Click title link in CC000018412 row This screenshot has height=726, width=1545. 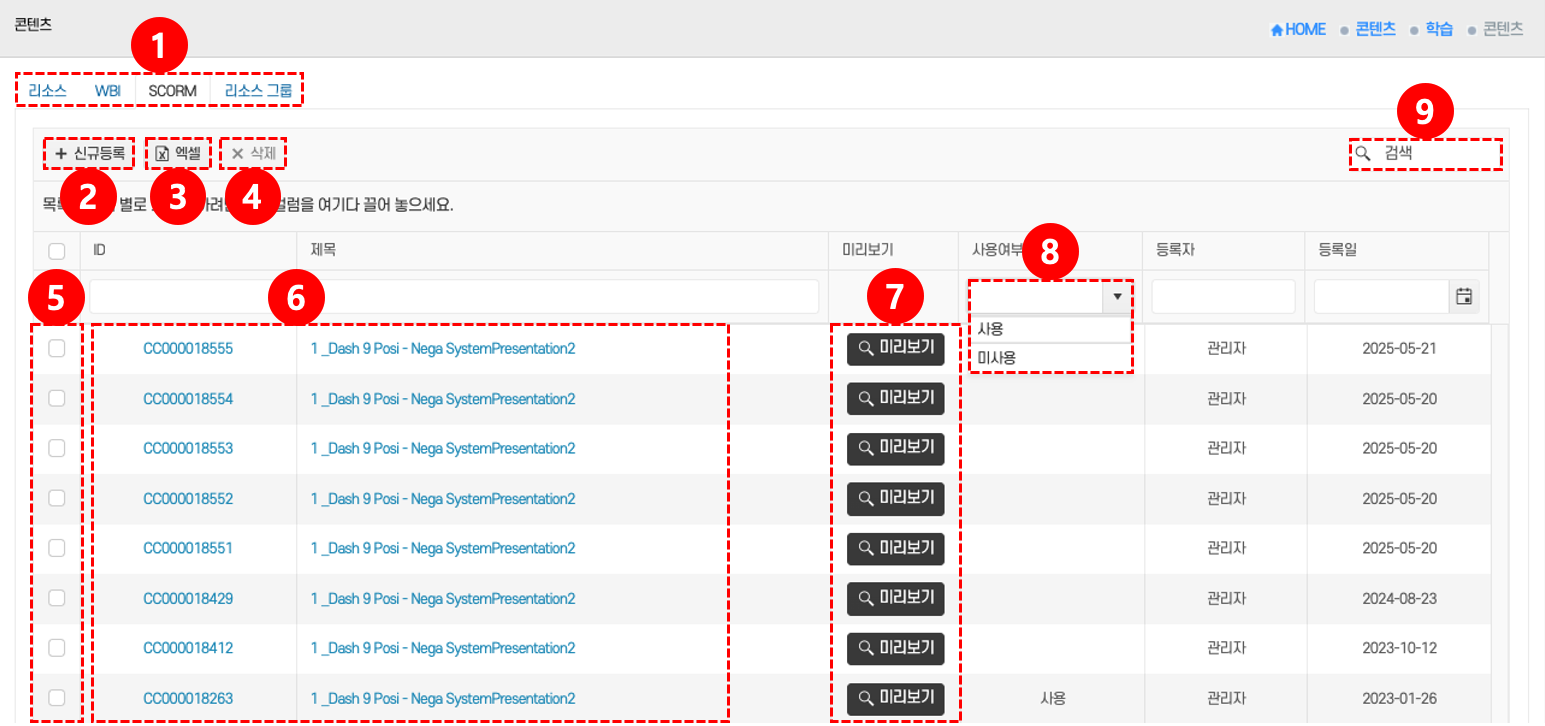pyautogui.click(x=443, y=648)
